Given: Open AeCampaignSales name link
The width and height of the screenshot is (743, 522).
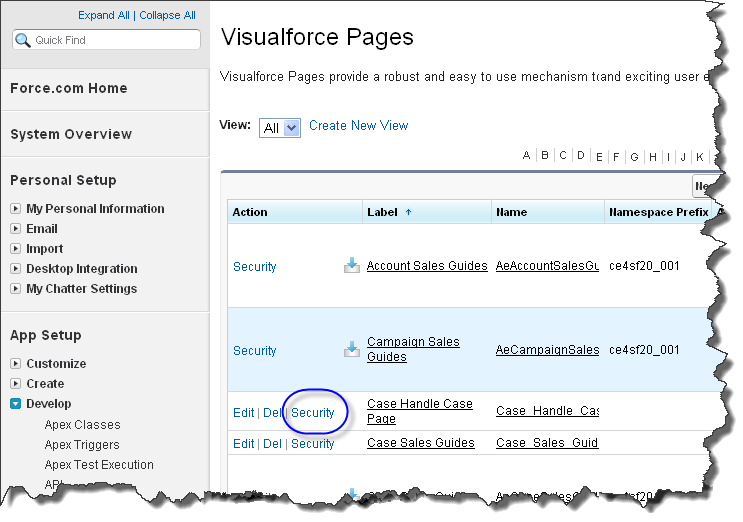Looking at the screenshot, I should click(547, 350).
